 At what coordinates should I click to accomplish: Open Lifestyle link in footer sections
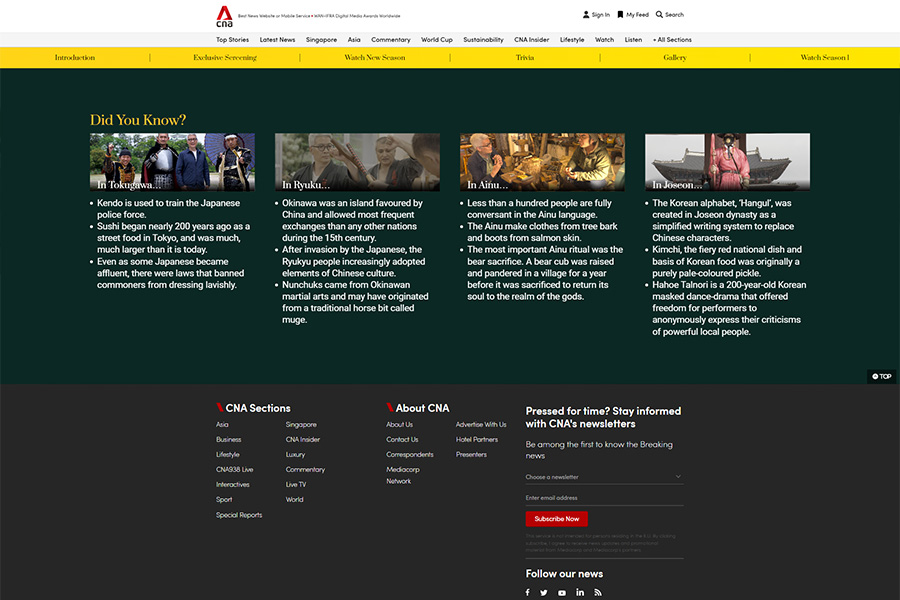pyautogui.click(x=228, y=455)
